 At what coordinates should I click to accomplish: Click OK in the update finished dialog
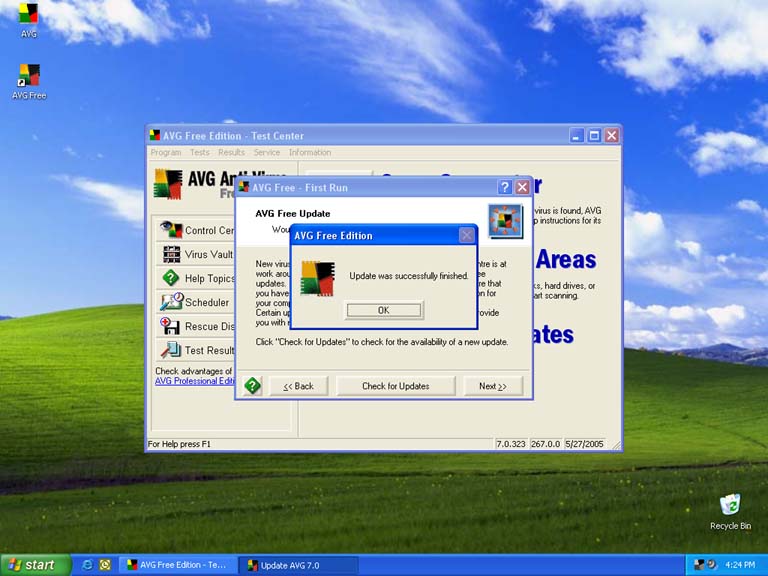pos(384,310)
